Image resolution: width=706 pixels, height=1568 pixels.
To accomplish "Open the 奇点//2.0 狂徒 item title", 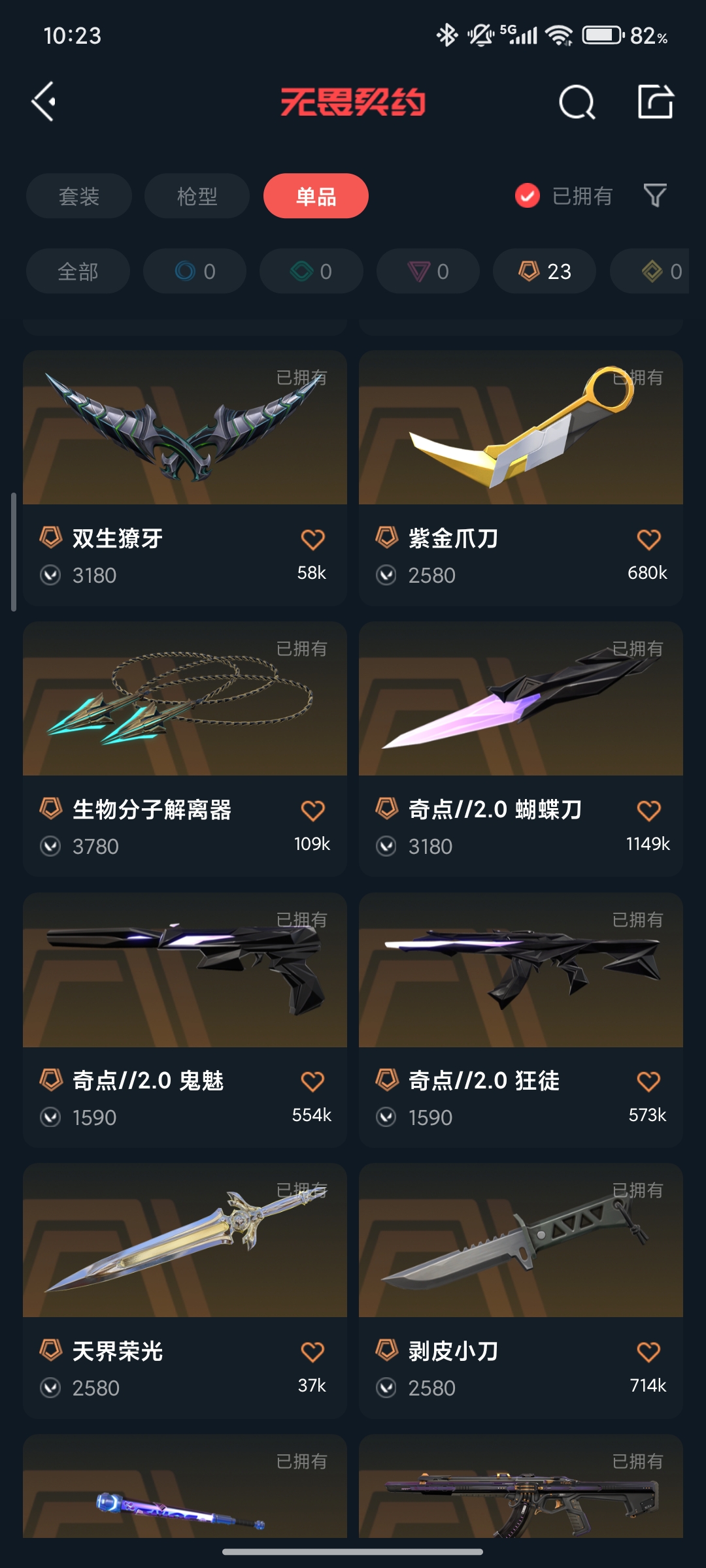I will point(484,1081).
